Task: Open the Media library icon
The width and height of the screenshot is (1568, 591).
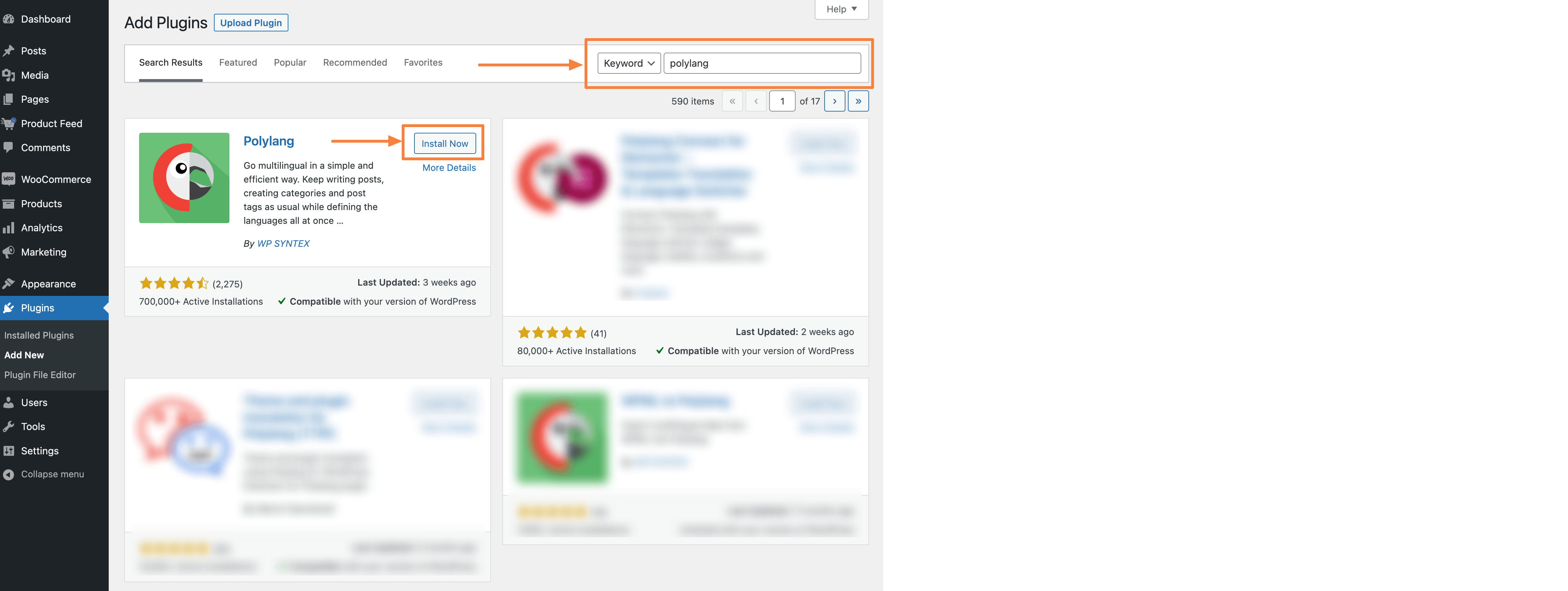Action: click(8, 75)
